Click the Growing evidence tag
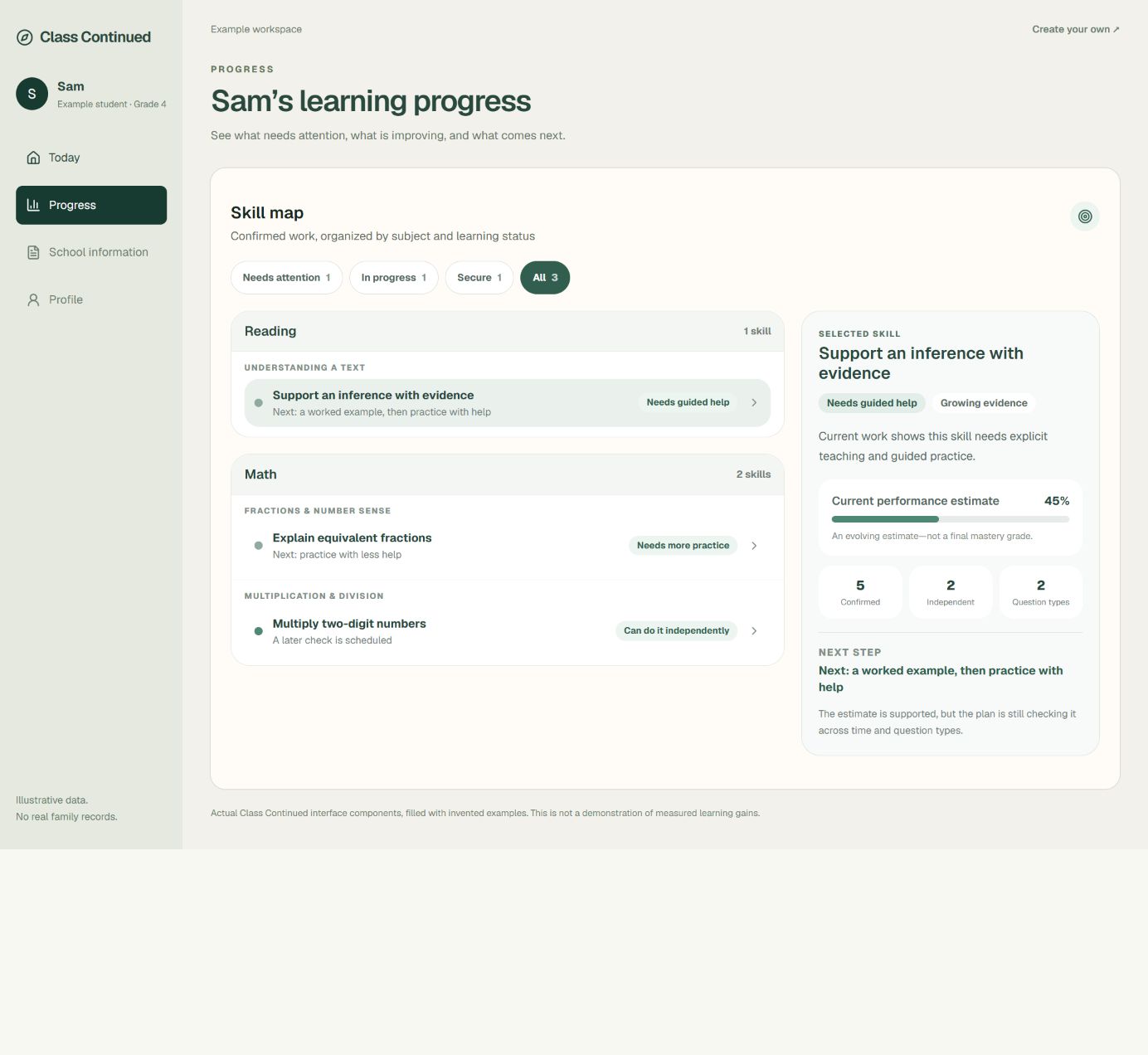Image resolution: width=1148 pixels, height=1055 pixels. pyautogui.click(x=984, y=403)
